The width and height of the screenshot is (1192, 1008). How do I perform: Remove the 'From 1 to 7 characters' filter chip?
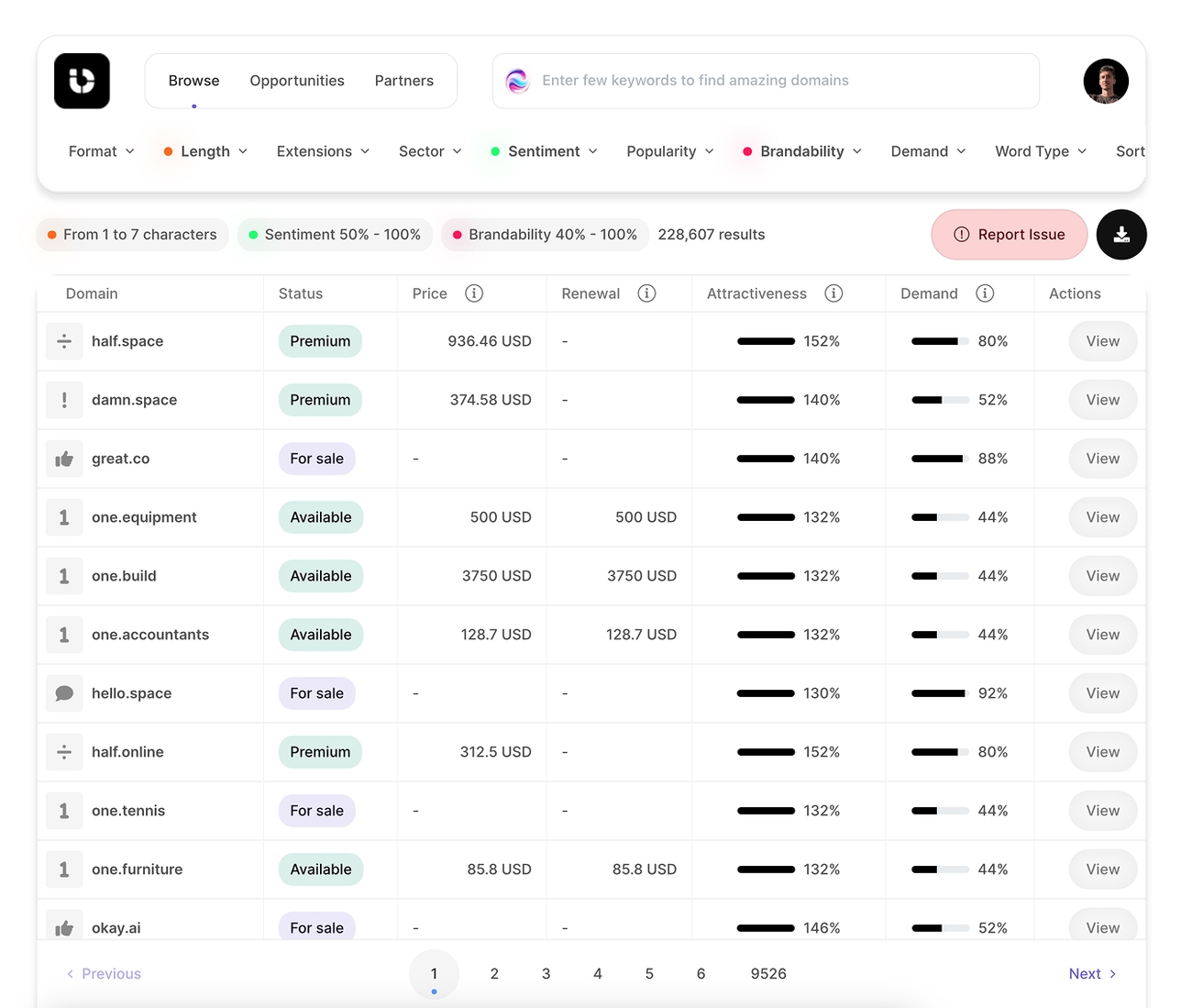pos(131,234)
